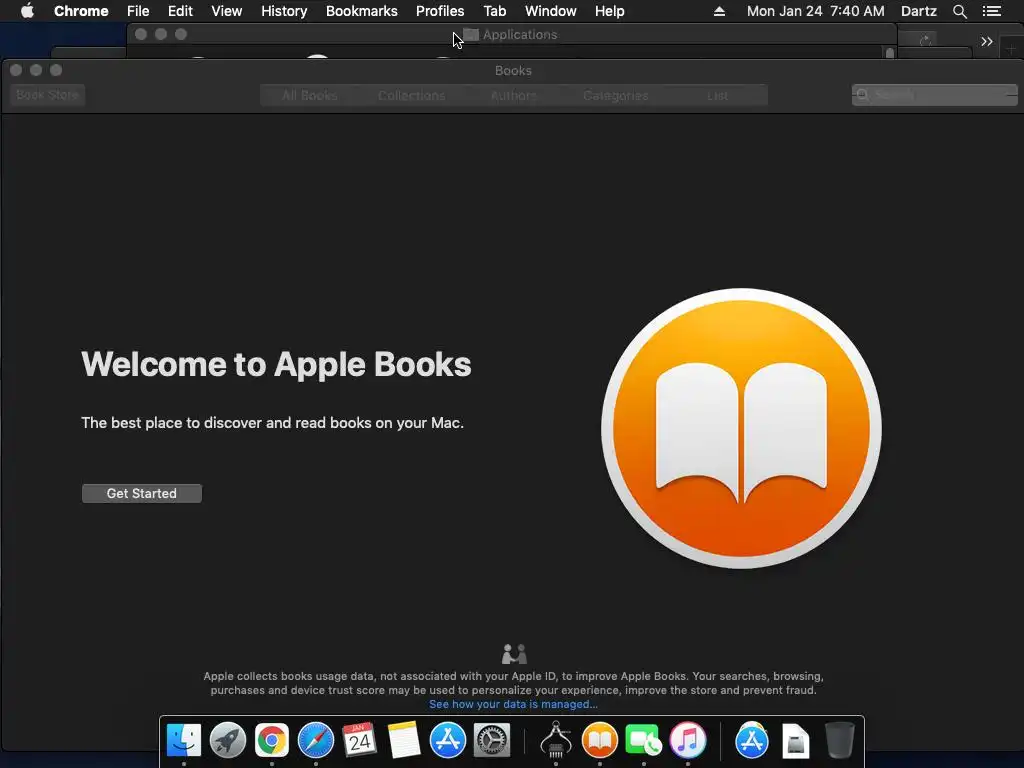The image size is (1024, 768).
Task: Click the Welcome to Apple Books heading
Action: click(276, 364)
